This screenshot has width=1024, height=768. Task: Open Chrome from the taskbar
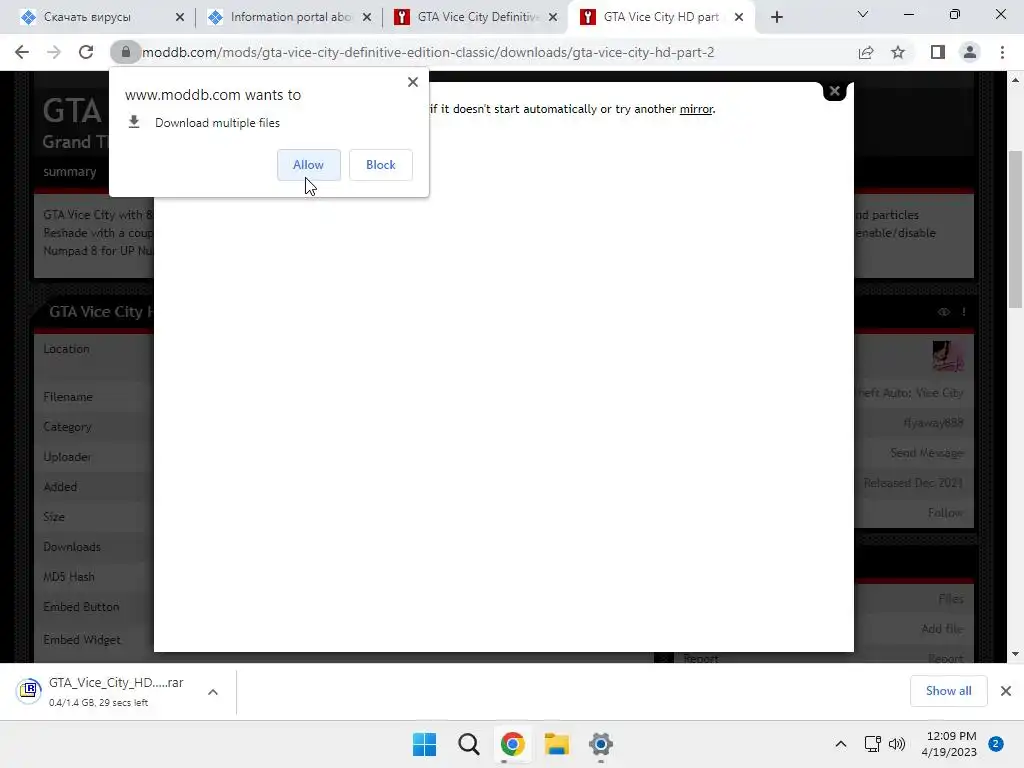pos(513,744)
